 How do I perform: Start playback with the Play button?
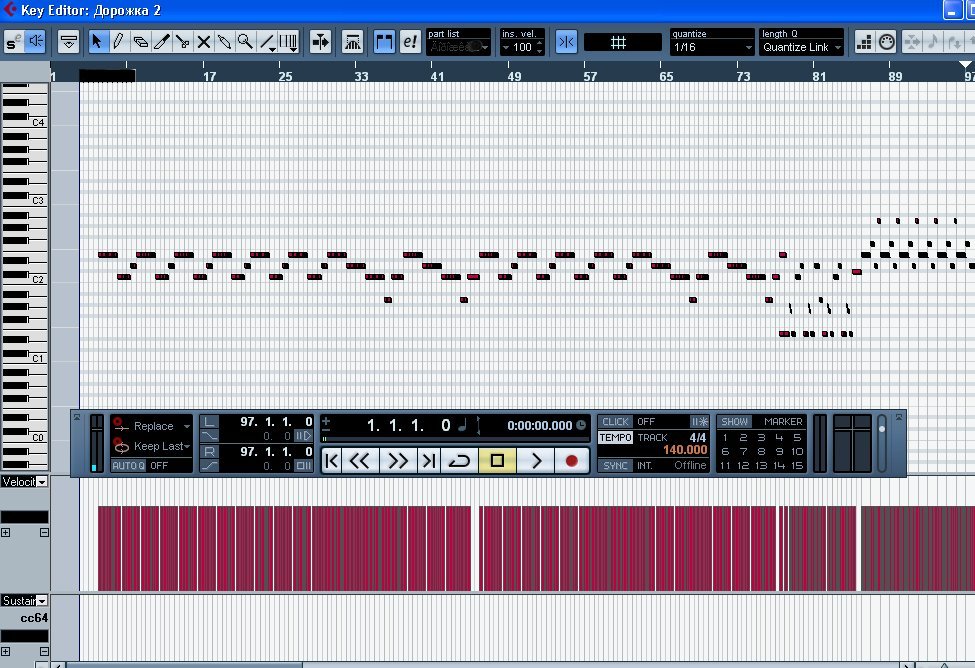point(535,461)
